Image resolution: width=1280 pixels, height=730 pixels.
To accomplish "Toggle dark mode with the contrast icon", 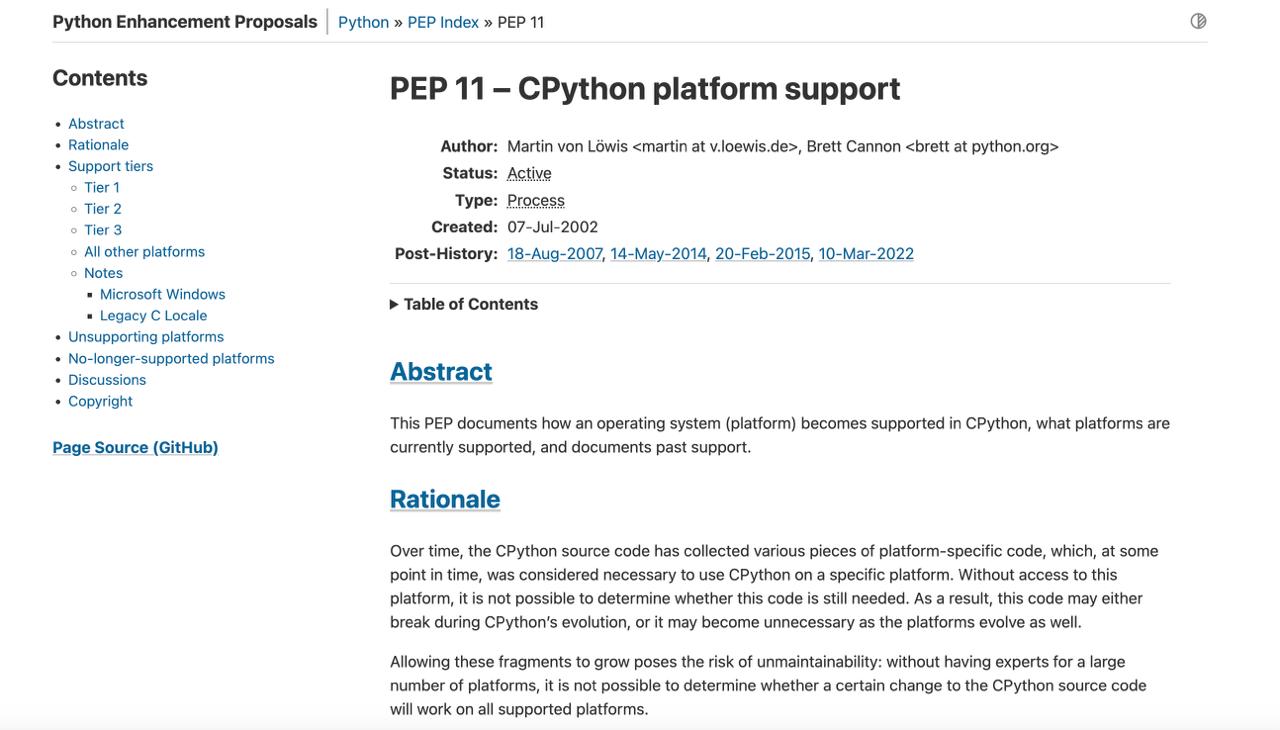I will coord(1197,20).
